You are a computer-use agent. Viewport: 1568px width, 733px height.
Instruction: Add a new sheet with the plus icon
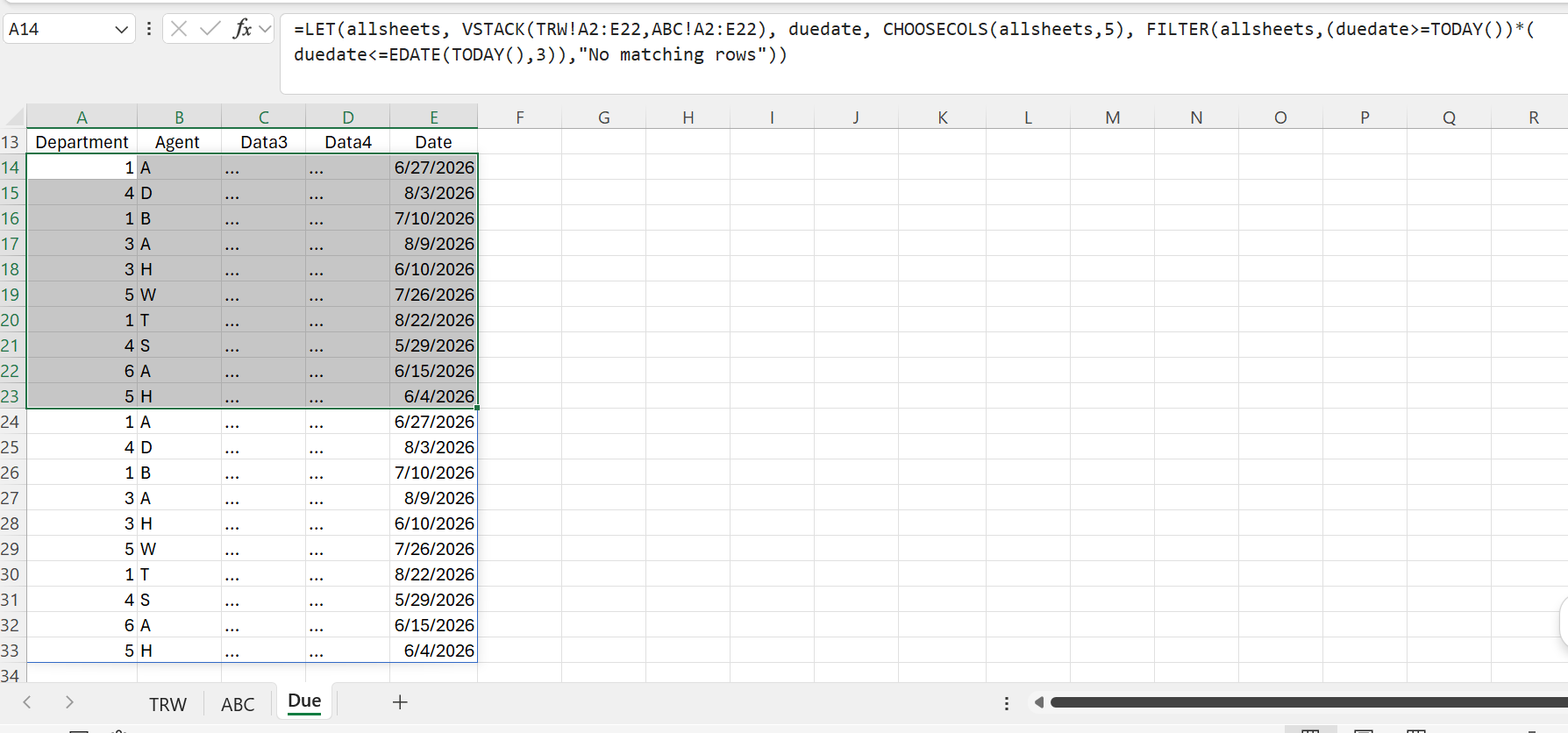(400, 702)
